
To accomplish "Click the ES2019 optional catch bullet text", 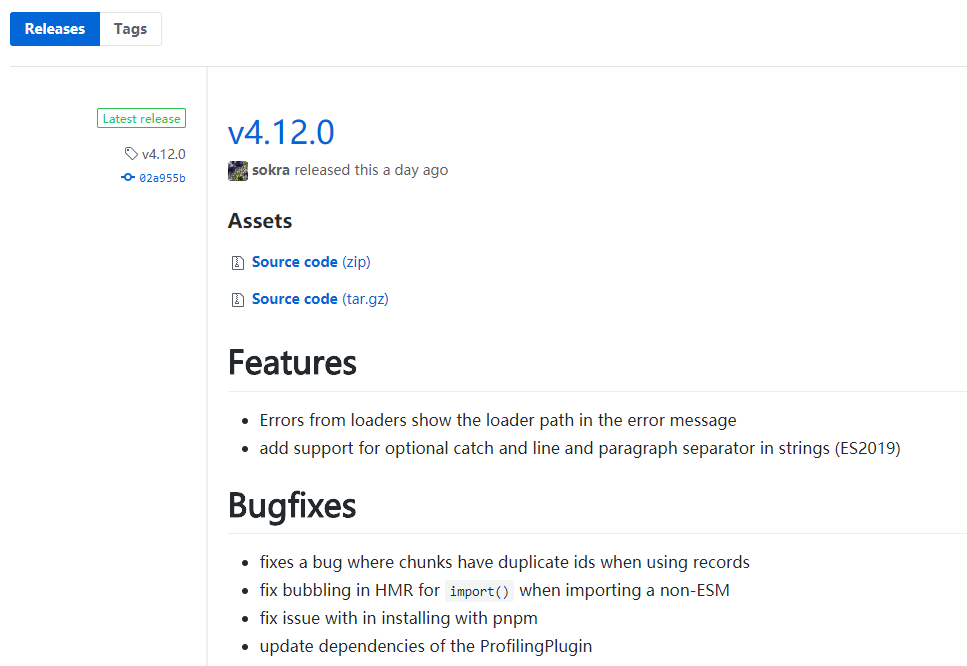I will [580, 448].
